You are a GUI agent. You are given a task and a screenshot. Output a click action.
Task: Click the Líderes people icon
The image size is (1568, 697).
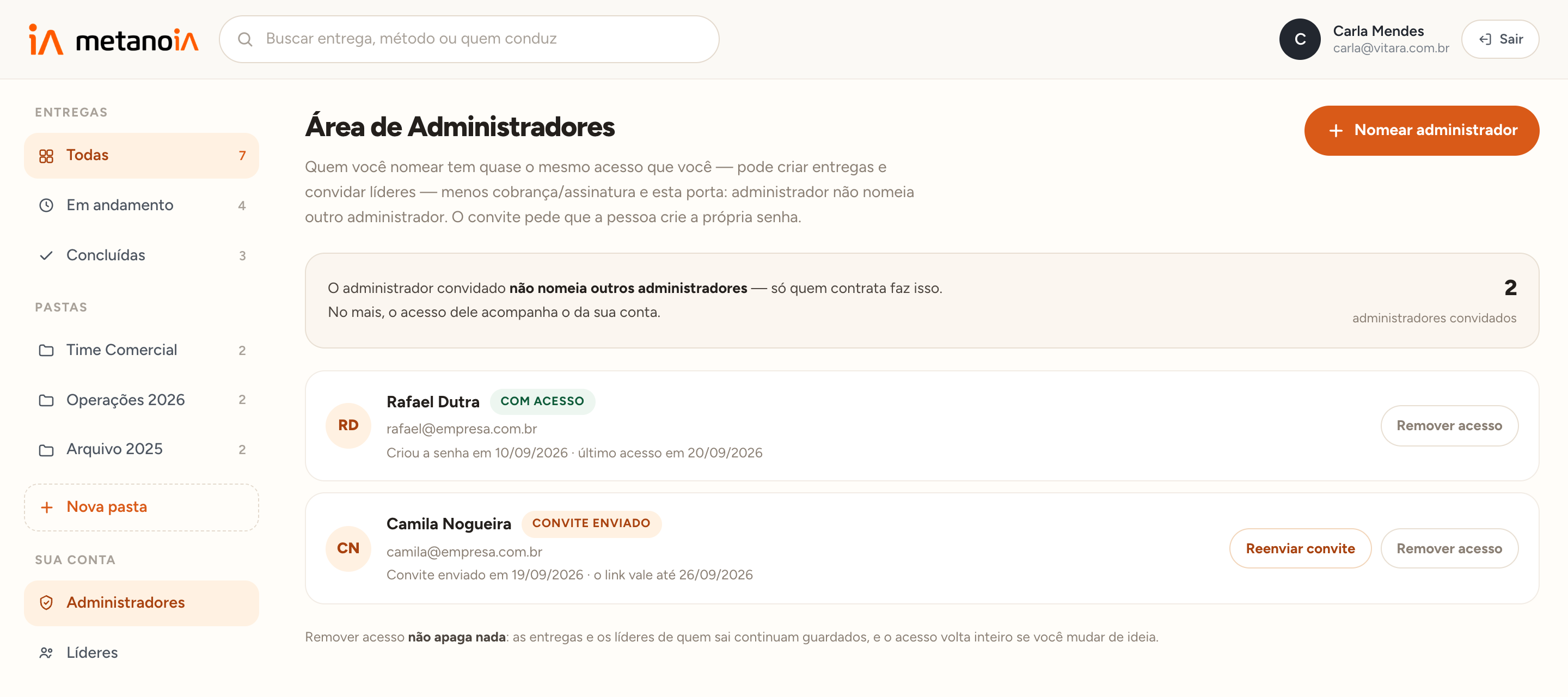pos(46,653)
